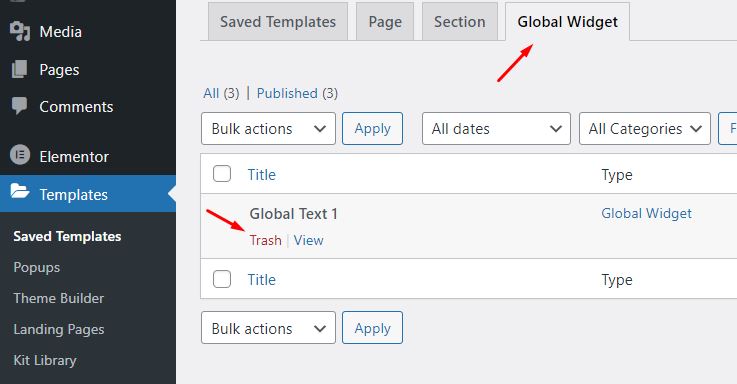The height and width of the screenshot is (384, 737).
Task: Click top Apply button
Action: click(372, 128)
